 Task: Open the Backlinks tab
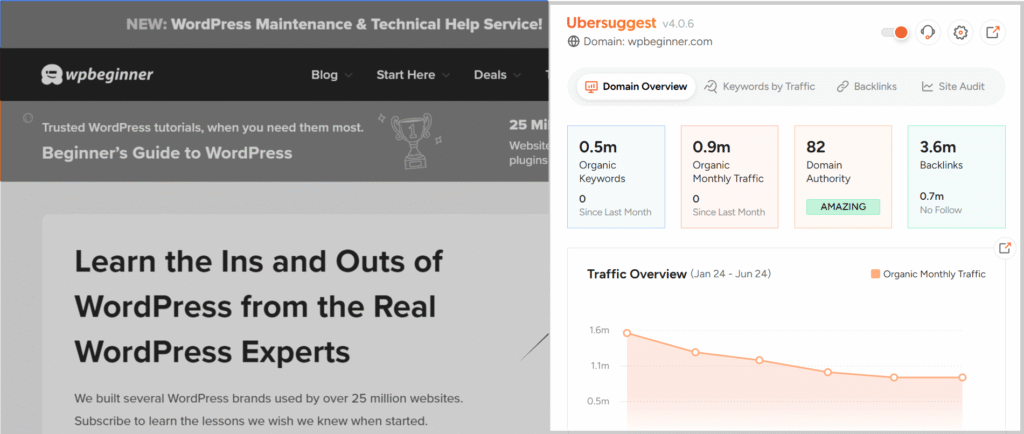click(x=866, y=87)
